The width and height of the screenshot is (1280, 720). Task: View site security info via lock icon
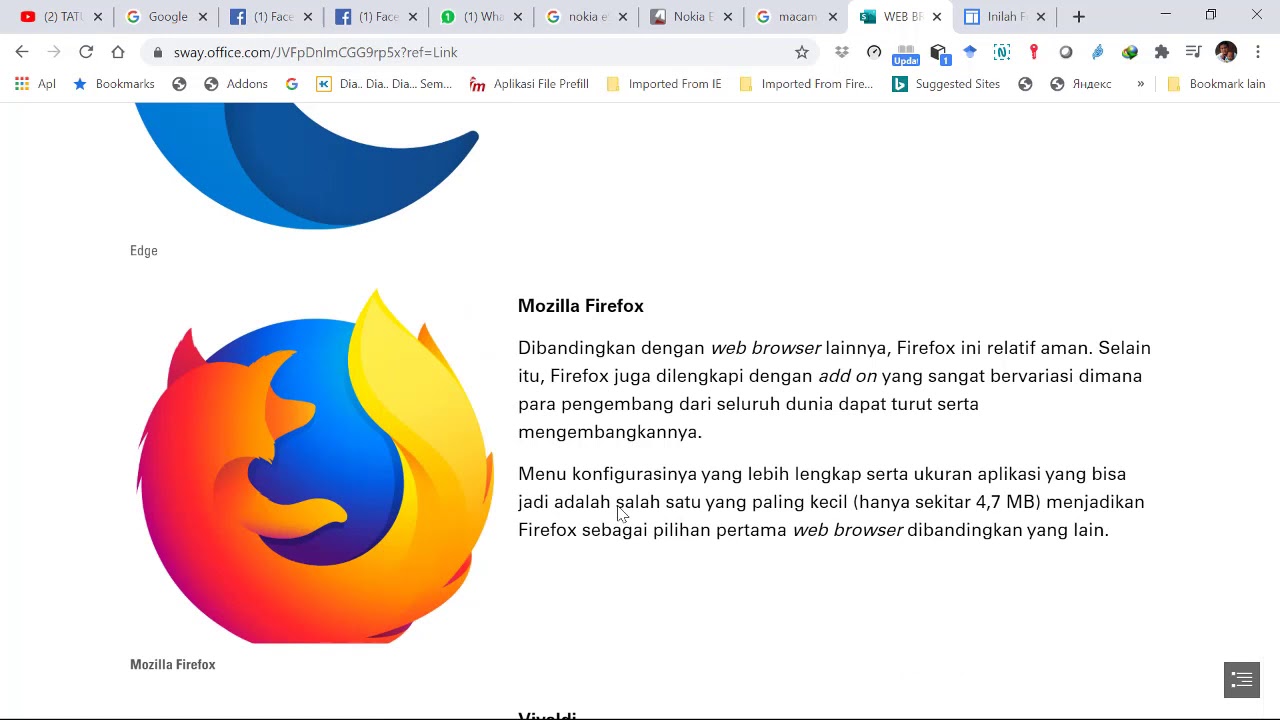click(x=158, y=52)
